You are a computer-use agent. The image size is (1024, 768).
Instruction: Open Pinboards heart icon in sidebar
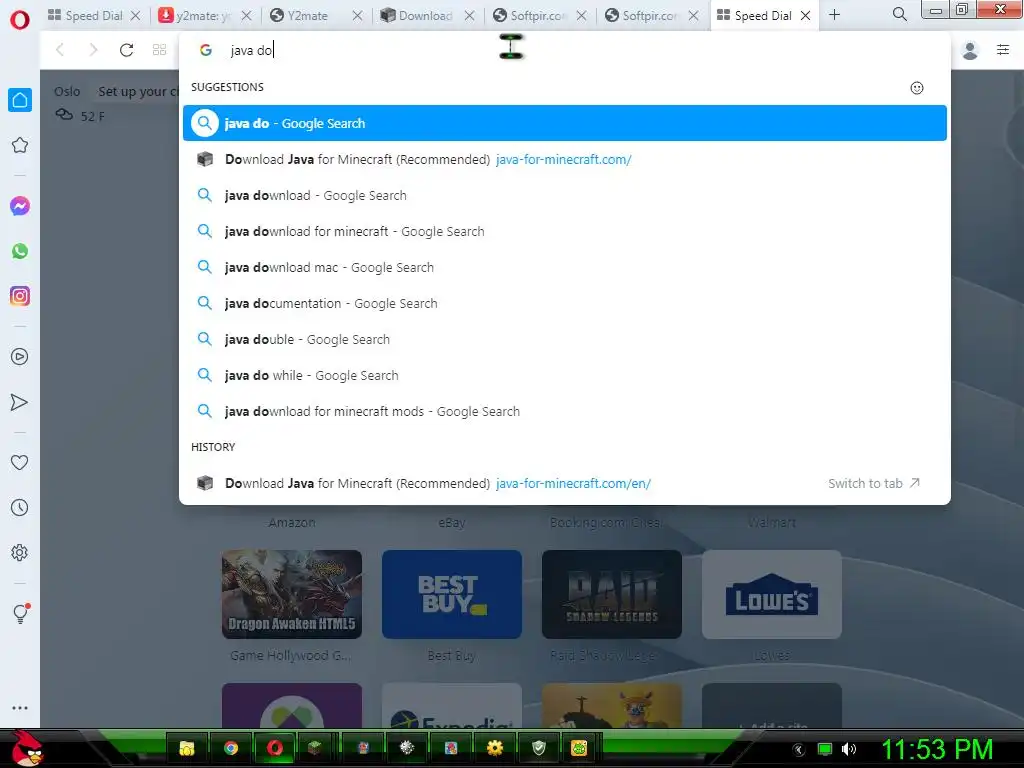[20, 462]
